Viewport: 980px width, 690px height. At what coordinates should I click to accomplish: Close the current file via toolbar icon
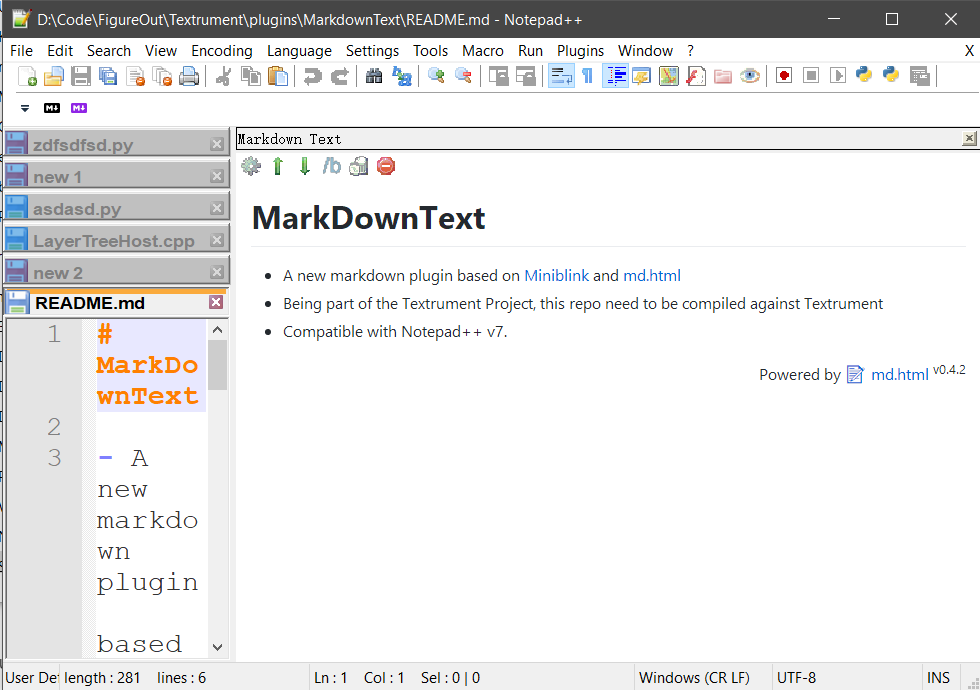pyautogui.click(x=135, y=76)
